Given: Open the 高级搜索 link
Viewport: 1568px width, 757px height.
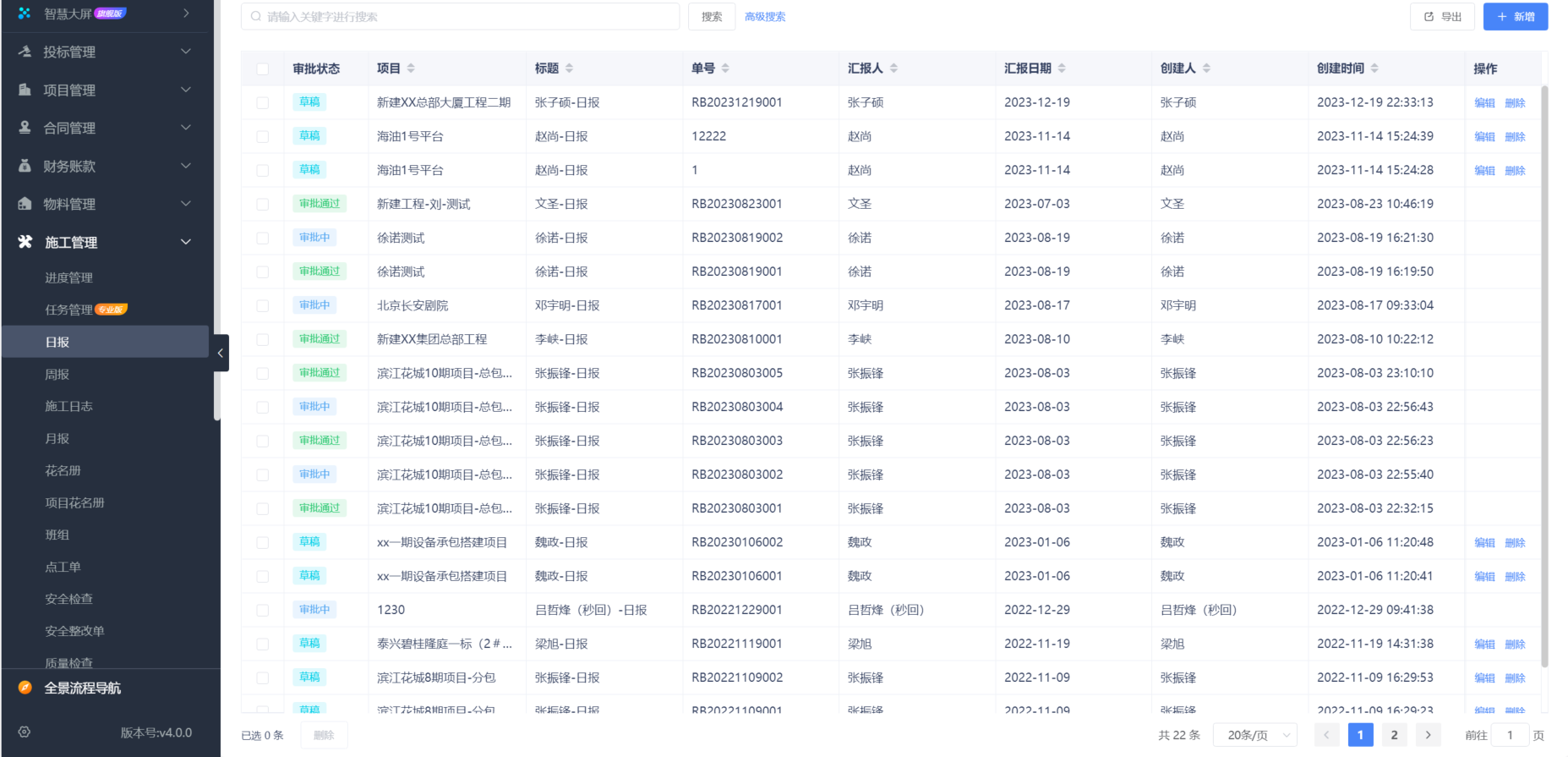Looking at the screenshot, I should coord(765,17).
